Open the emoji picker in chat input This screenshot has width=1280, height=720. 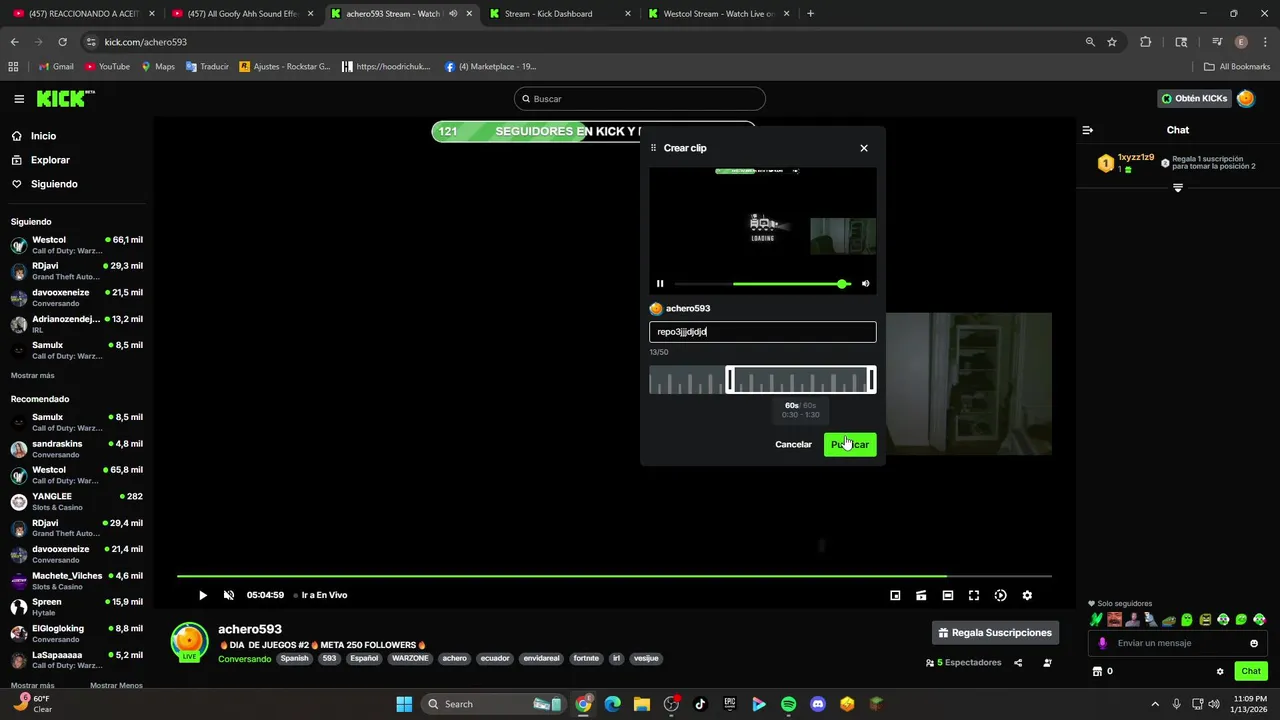point(1254,643)
